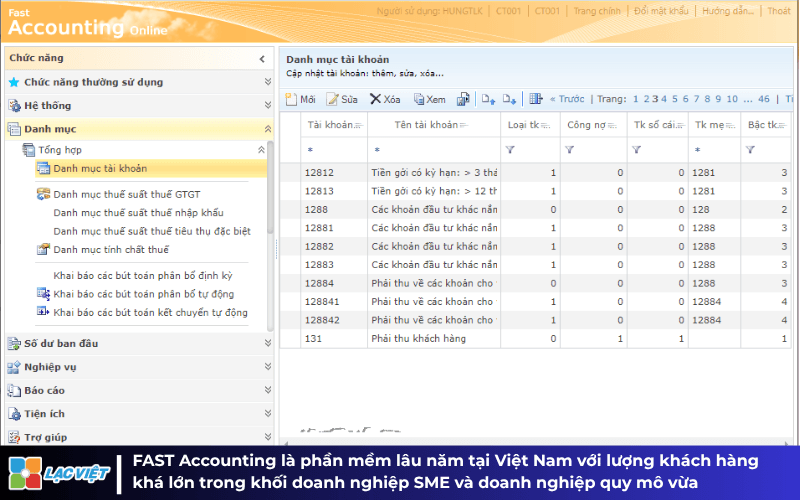Select Danh mục tài khoản menu item
Viewport: 800px width, 500px height.
151,168
